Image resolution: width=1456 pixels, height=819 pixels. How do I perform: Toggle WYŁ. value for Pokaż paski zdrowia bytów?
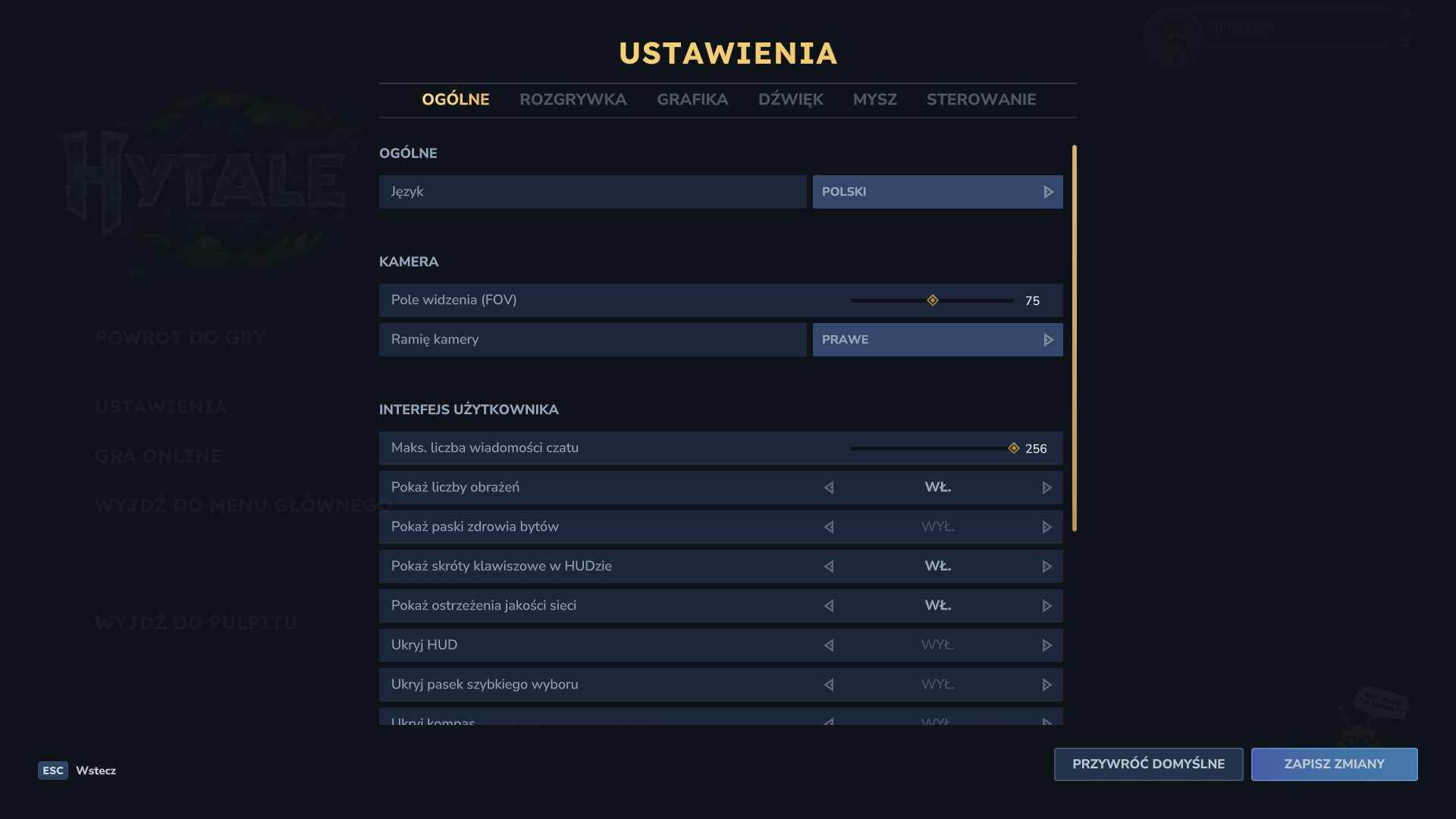point(937,527)
